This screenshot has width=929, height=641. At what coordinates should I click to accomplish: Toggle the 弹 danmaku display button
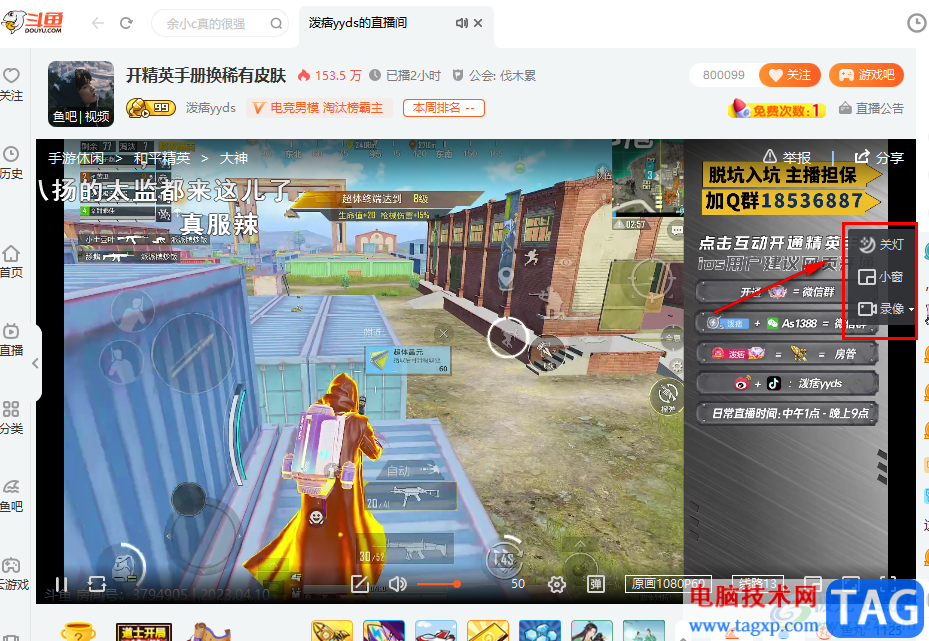(x=595, y=584)
